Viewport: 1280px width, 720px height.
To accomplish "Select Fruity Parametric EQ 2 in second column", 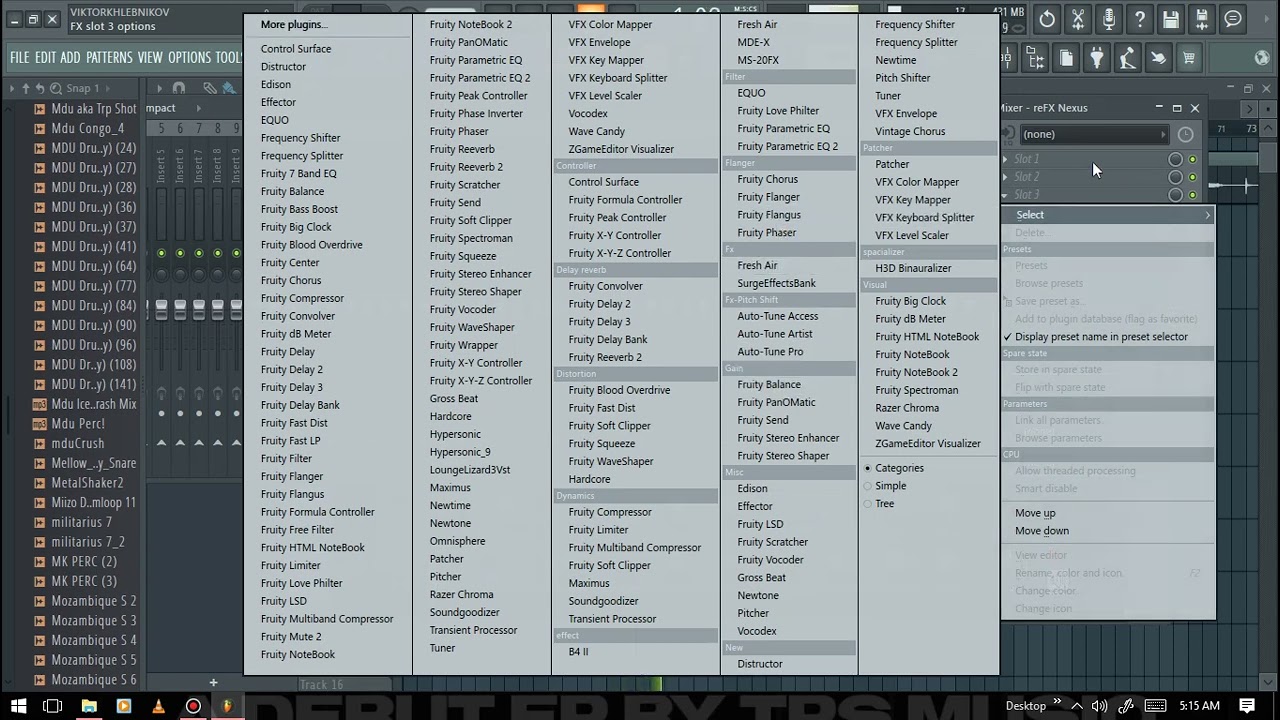I will [x=480, y=78].
